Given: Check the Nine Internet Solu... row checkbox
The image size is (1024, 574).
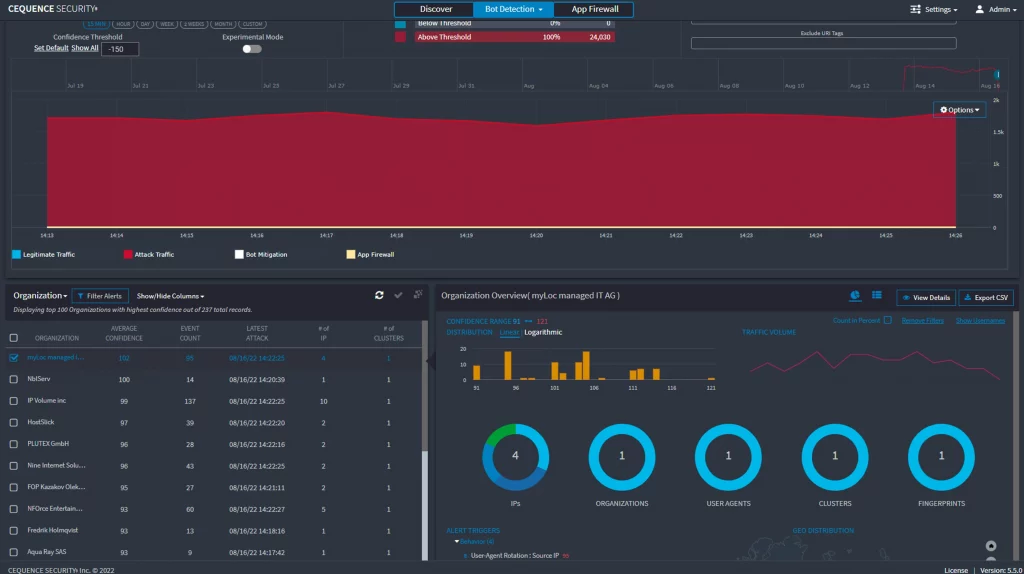Looking at the screenshot, I should click(x=14, y=466).
